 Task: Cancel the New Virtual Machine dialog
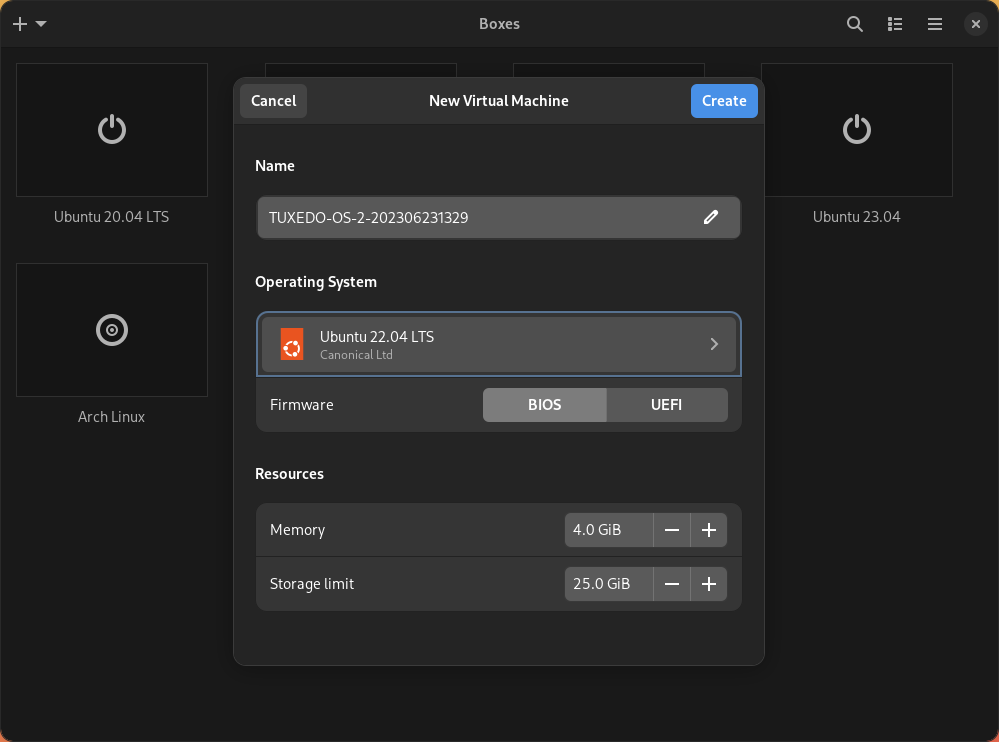(x=273, y=101)
